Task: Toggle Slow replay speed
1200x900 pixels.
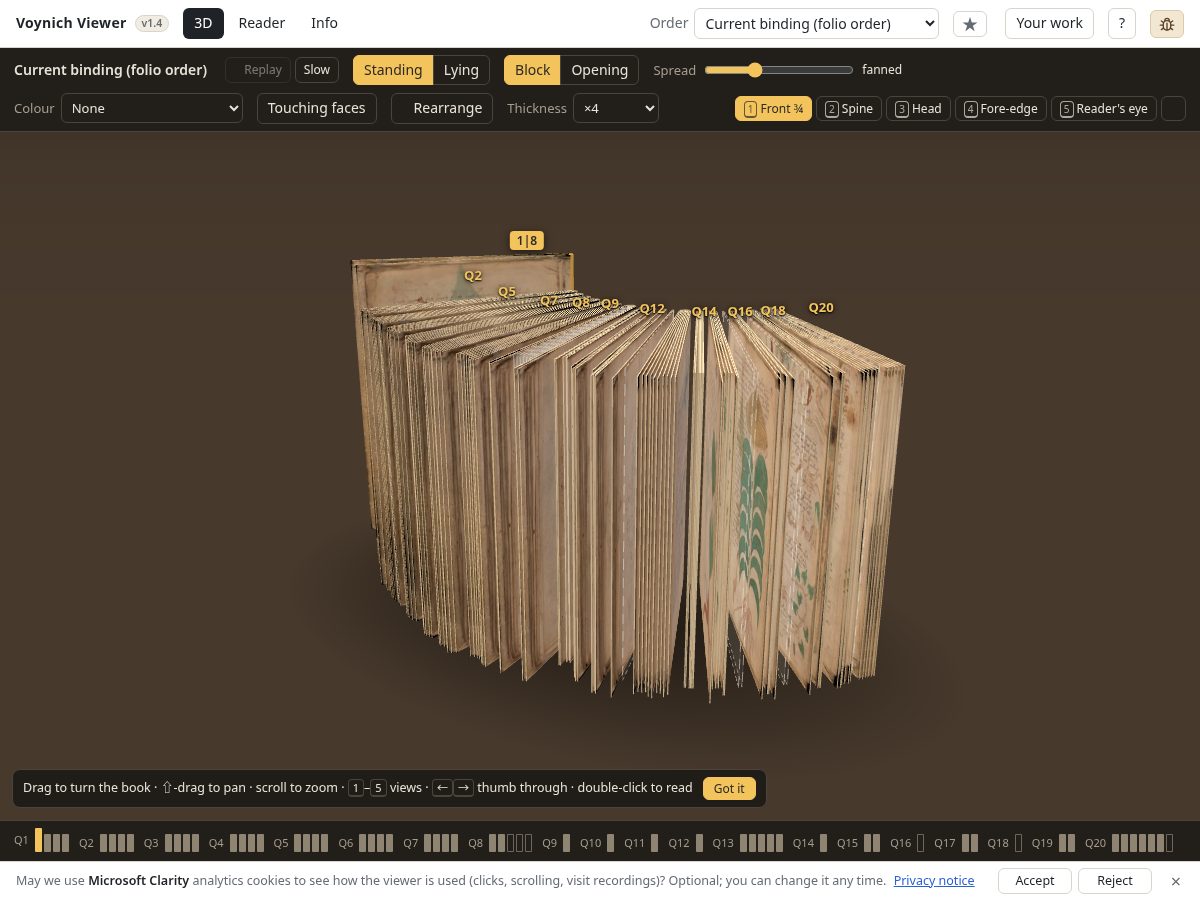Action: pos(317,70)
